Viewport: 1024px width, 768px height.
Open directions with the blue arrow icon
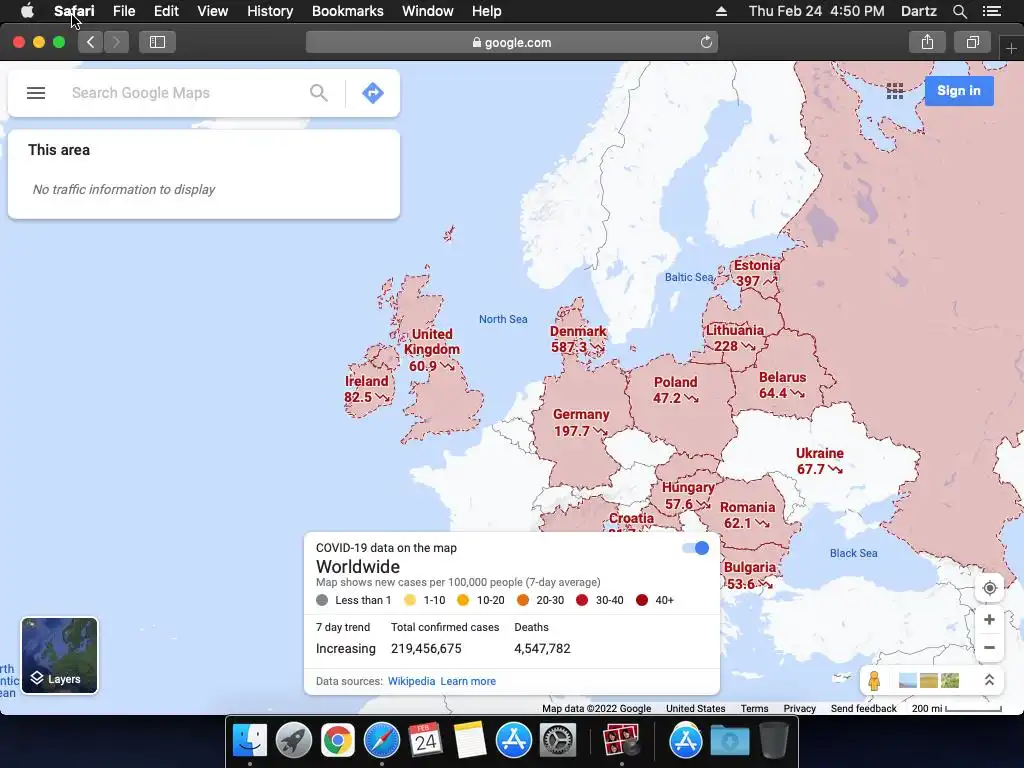[373, 93]
